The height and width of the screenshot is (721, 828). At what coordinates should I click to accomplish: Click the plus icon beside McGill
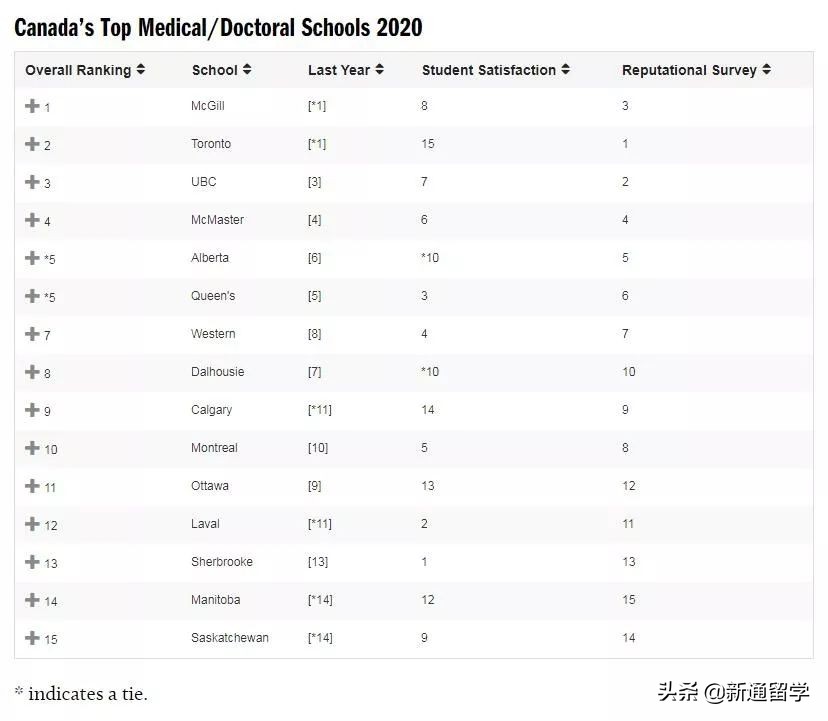tap(33, 106)
